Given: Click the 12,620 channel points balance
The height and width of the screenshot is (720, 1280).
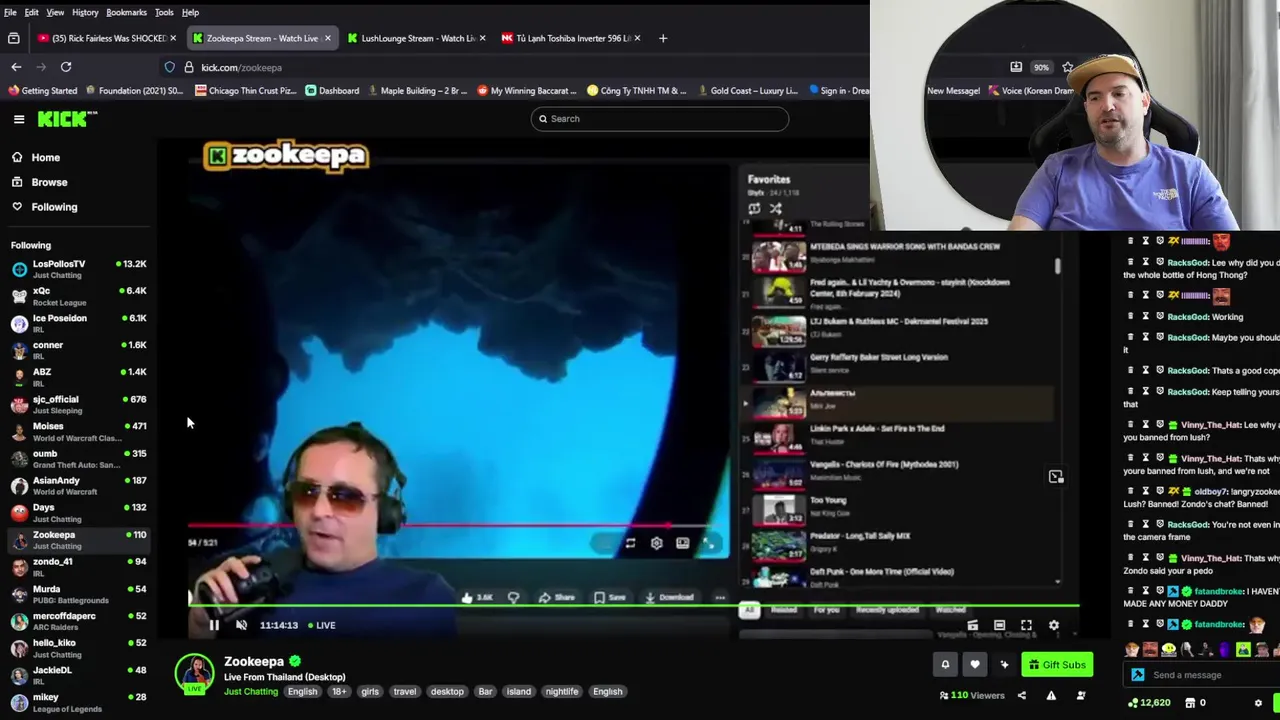Looking at the screenshot, I should (1149, 703).
